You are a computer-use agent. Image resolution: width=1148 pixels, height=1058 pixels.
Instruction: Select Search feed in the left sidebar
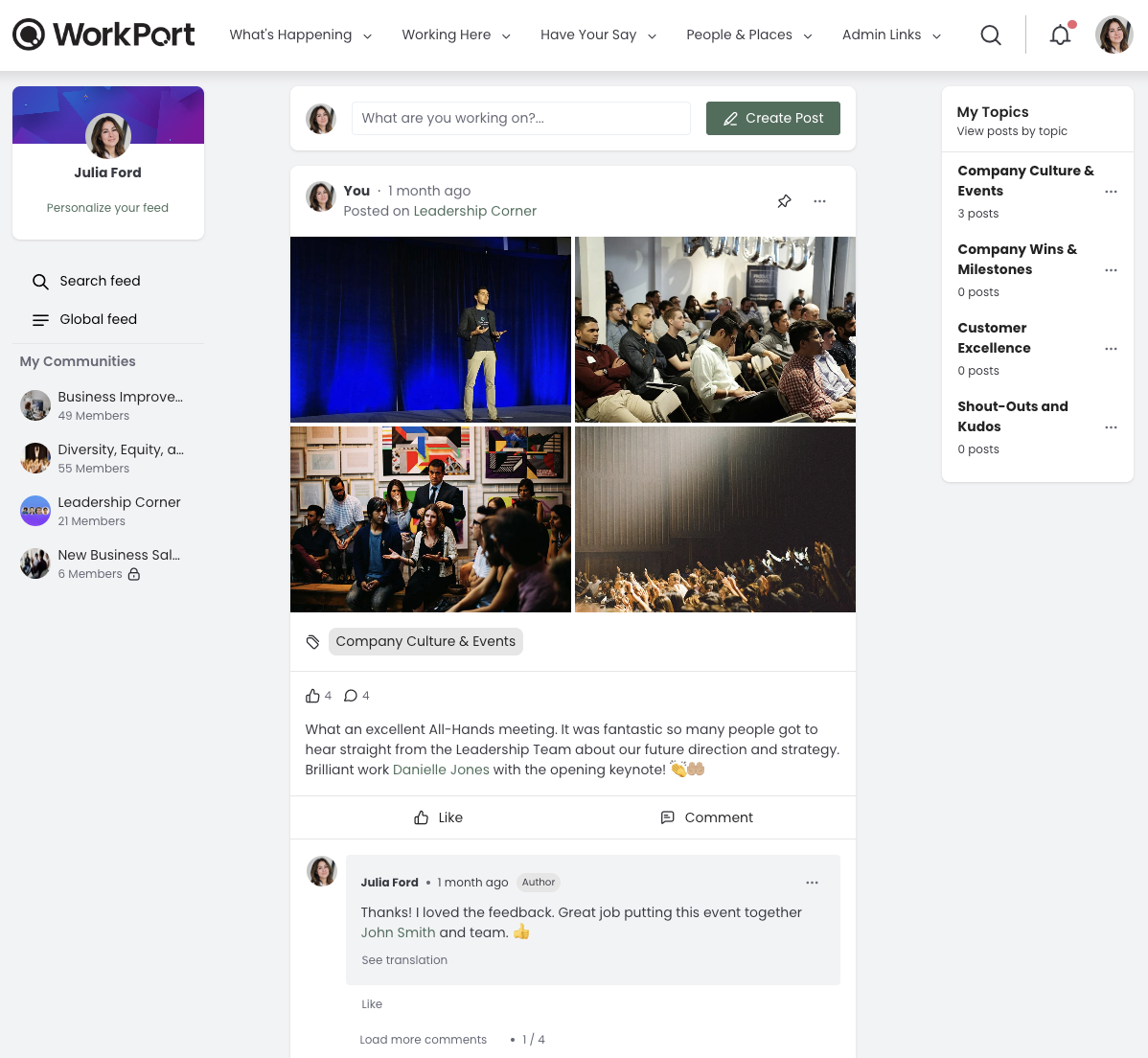(x=100, y=281)
